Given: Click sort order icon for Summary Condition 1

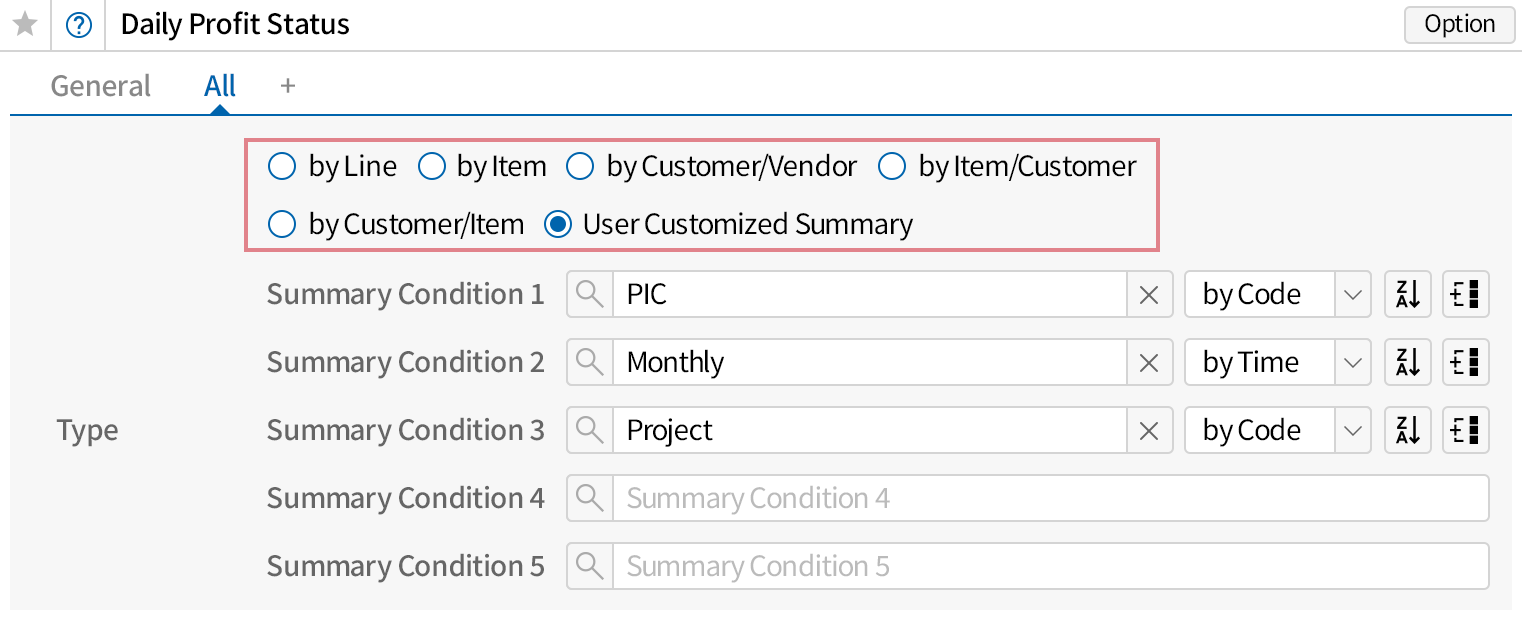Looking at the screenshot, I should (1408, 295).
